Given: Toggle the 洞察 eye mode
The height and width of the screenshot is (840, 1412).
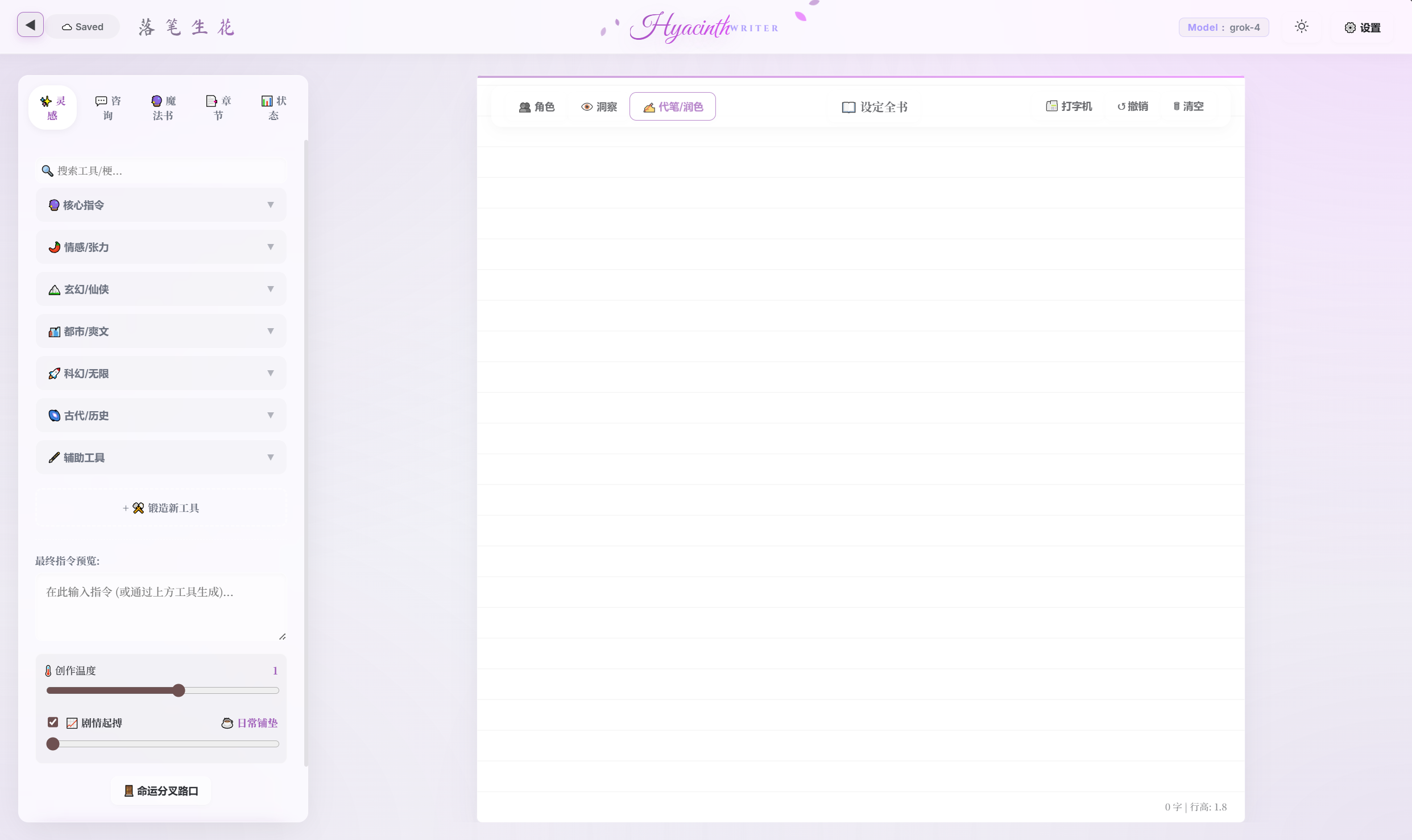Looking at the screenshot, I should tap(599, 107).
